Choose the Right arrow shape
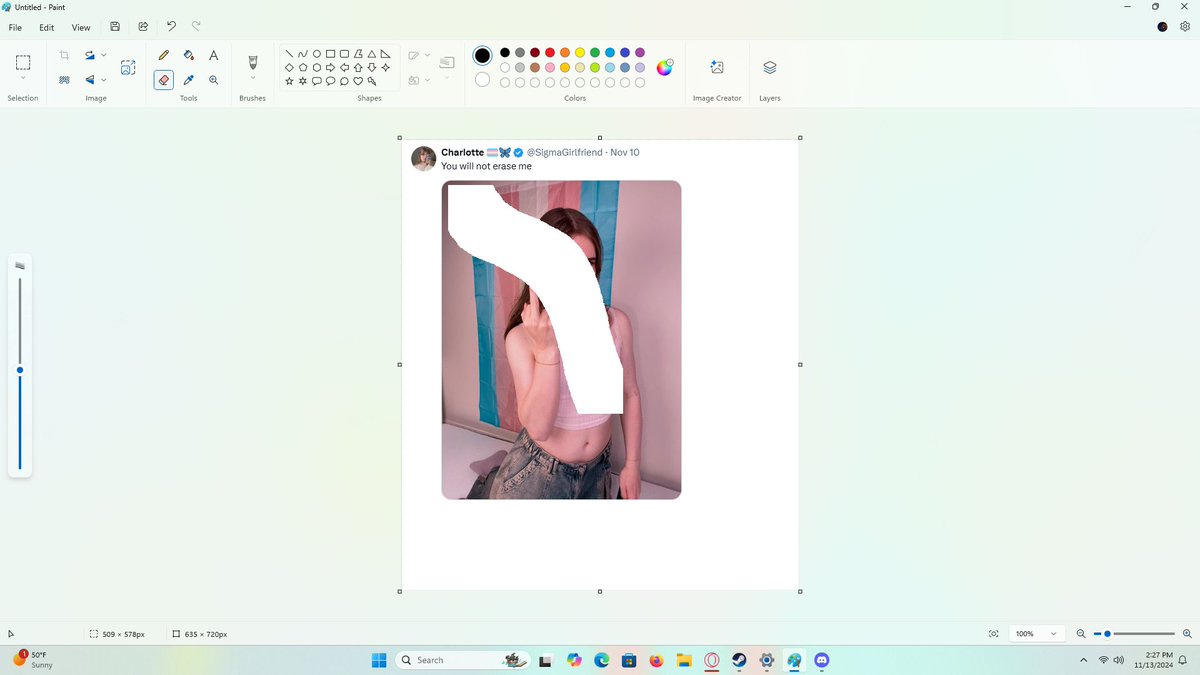The image size is (1200, 675). pyautogui.click(x=331, y=68)
